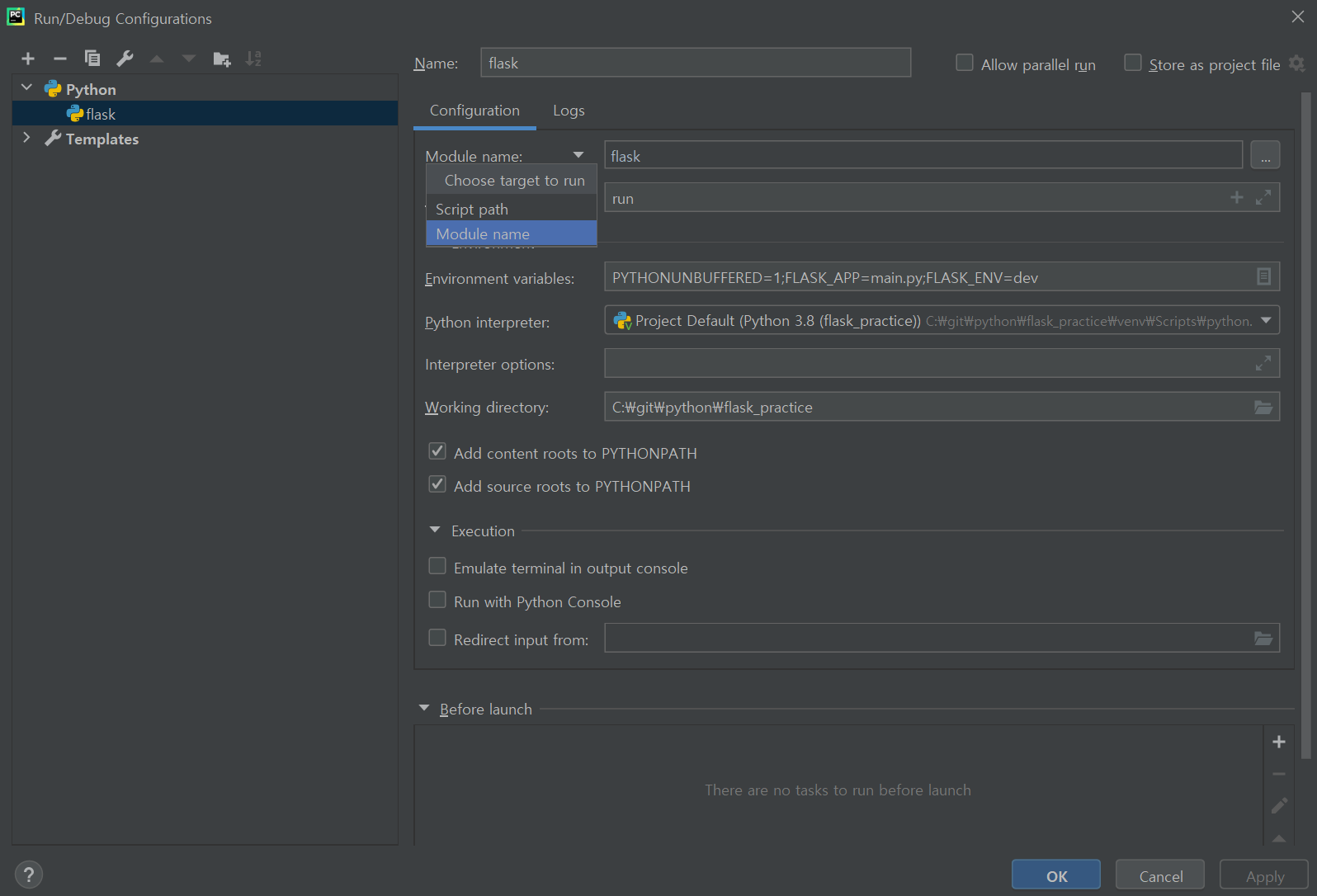The image size is (1317, 896).
Task: Expand the Parameters field editor
Action: 1263,197
